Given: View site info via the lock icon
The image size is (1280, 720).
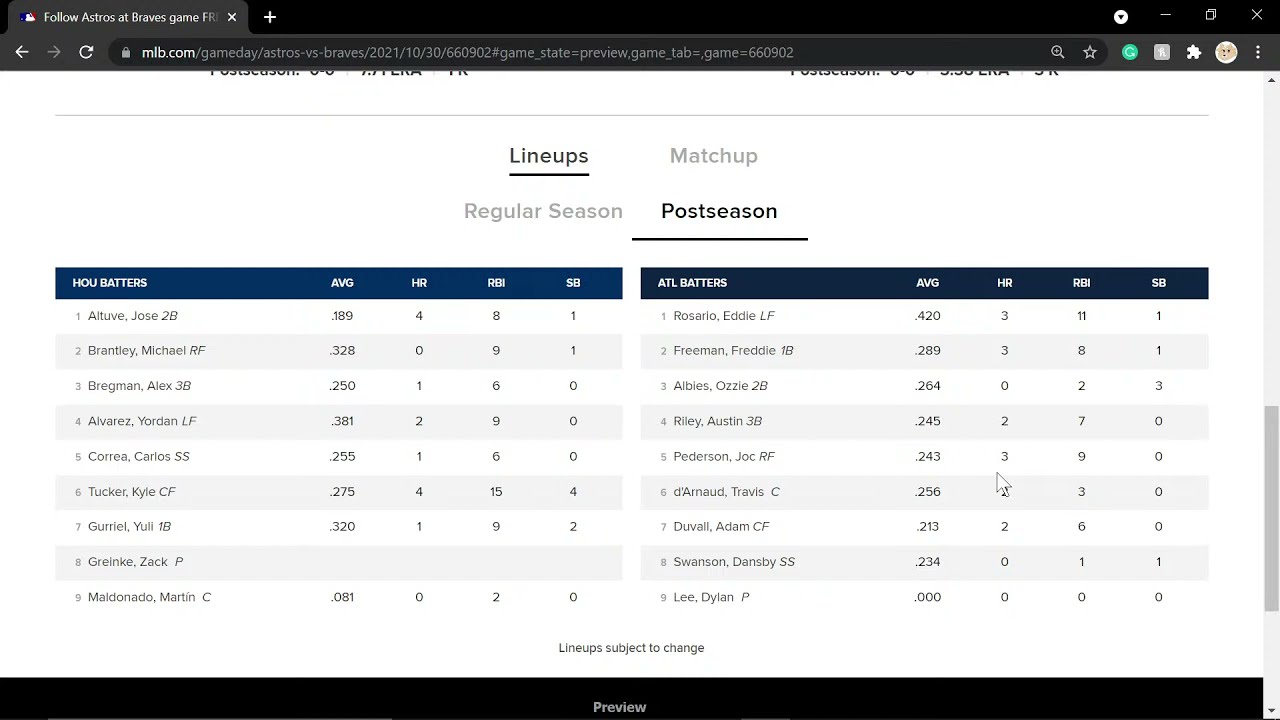Looking at the screenshot, I should click(x=125, y=52).
